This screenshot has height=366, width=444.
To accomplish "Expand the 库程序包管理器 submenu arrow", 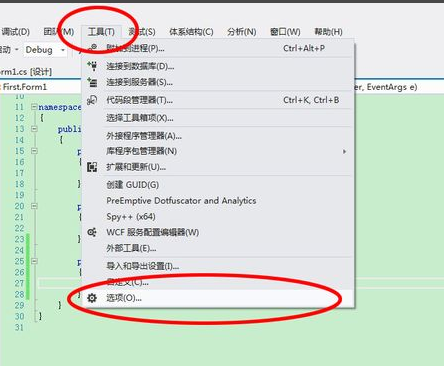I will [x=344, y=152].
